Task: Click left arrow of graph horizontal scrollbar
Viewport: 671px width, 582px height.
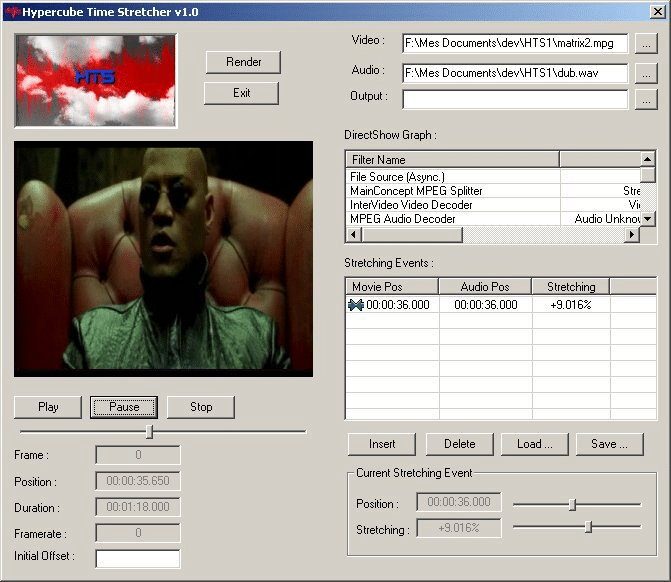Action: (x=353, y=235)
